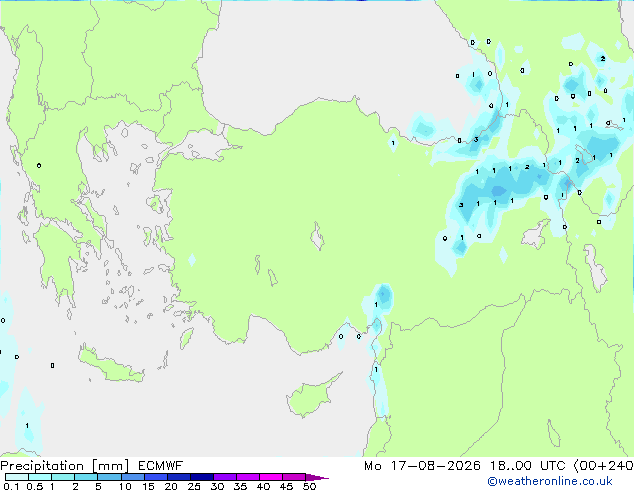Click the "UTC" time zone text

click(x=552, y=466)
